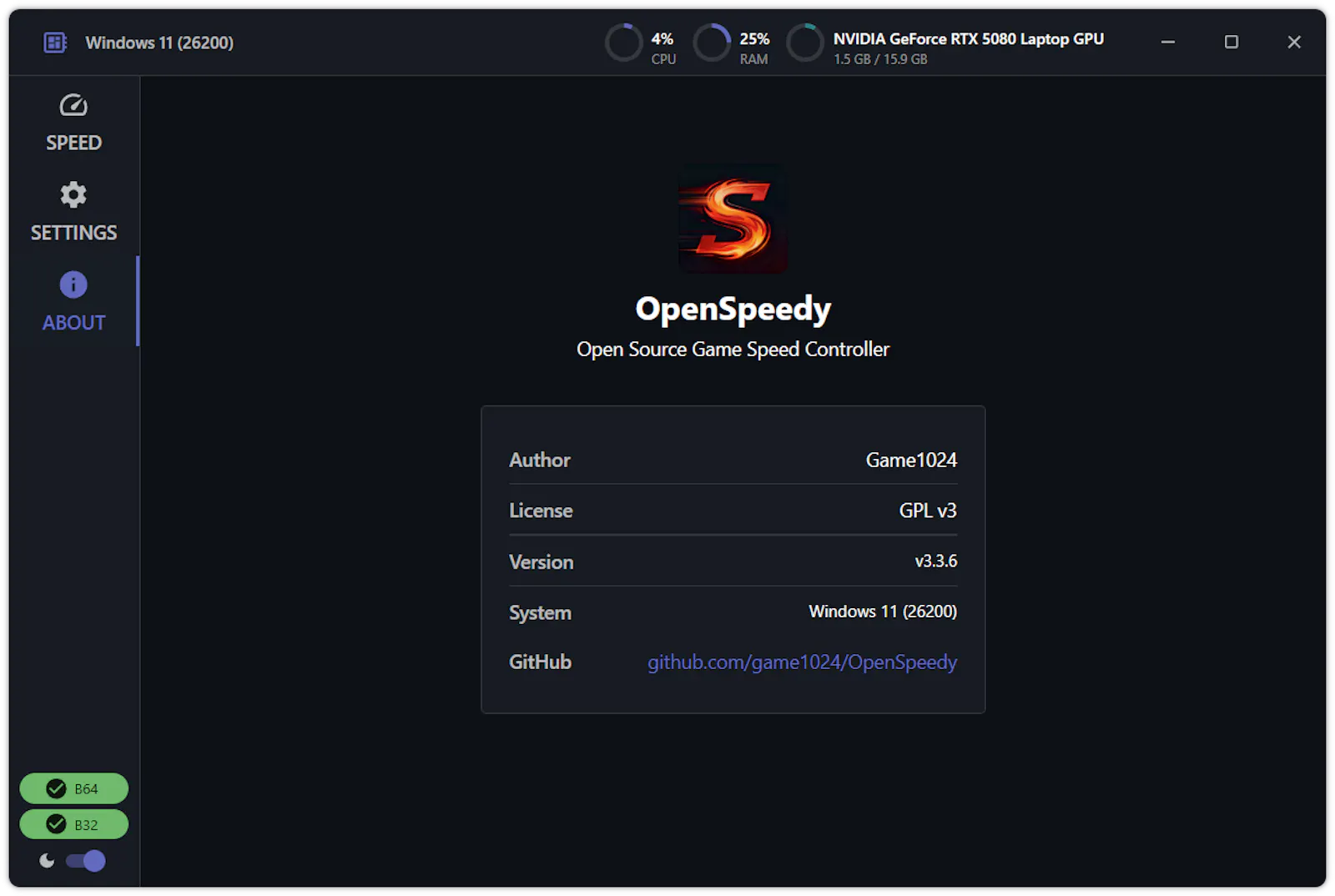Click the v3.3.6 version value
This screenshot has height=896, width=1335.
(x=936, y=561)
